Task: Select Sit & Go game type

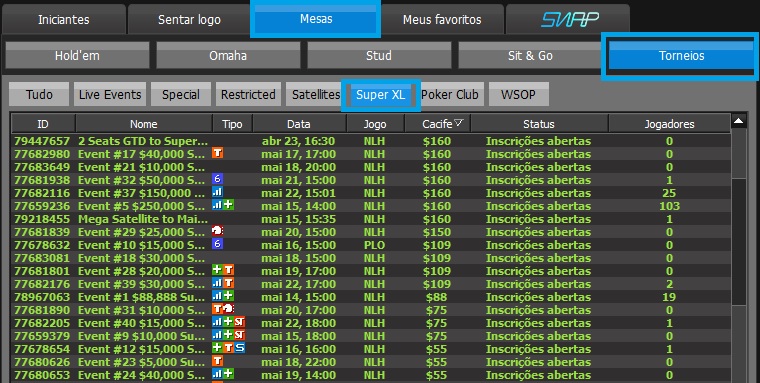Action: tap(530, 55)
